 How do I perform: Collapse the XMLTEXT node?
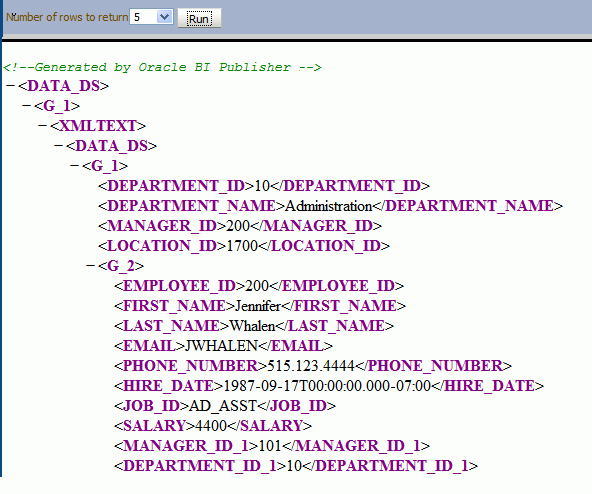(x=43, y=126)
